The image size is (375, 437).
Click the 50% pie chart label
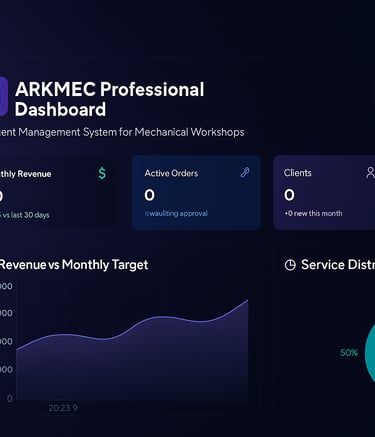click(349, 353)
